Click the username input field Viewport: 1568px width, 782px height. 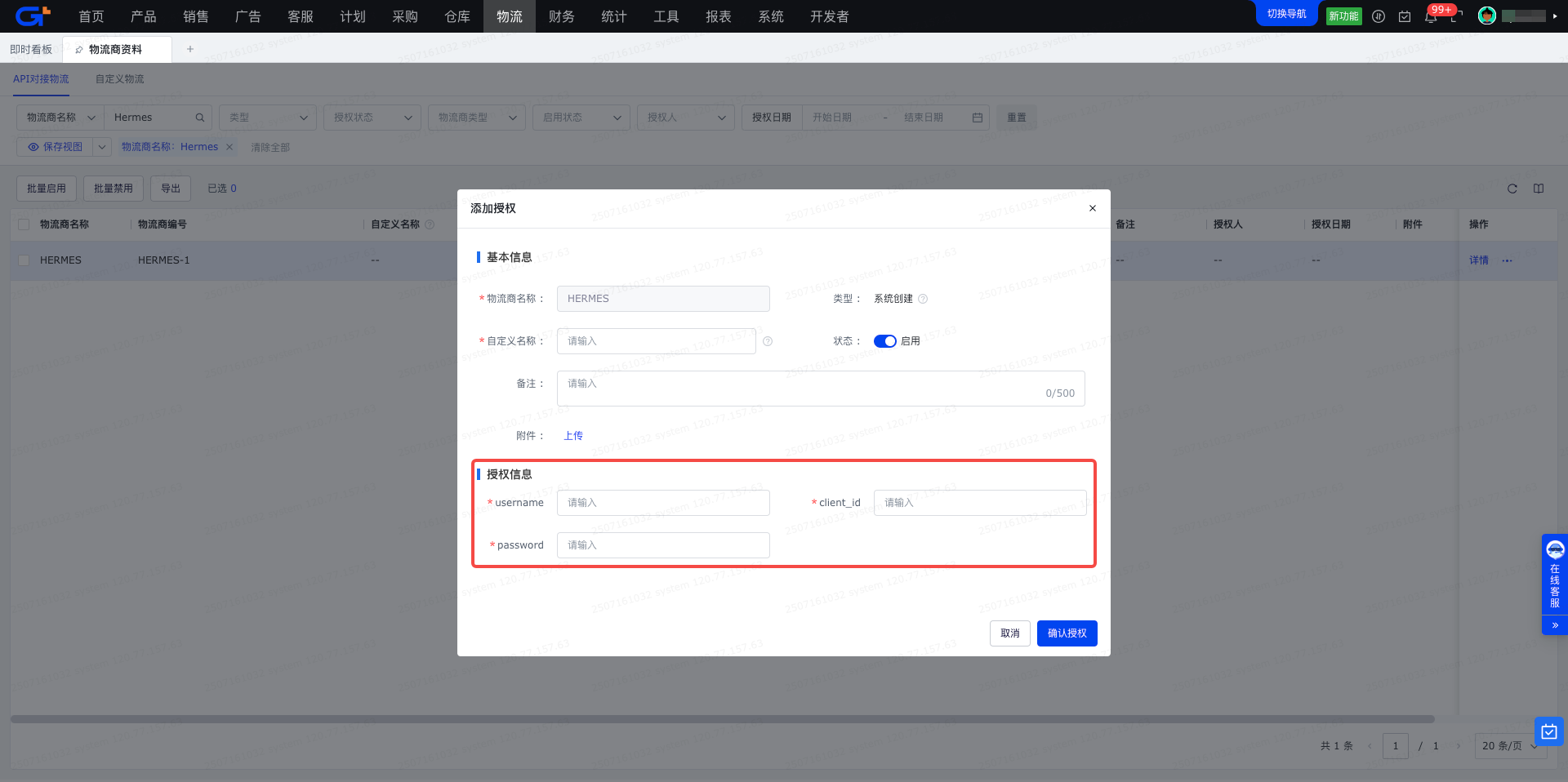coord(663,503)
